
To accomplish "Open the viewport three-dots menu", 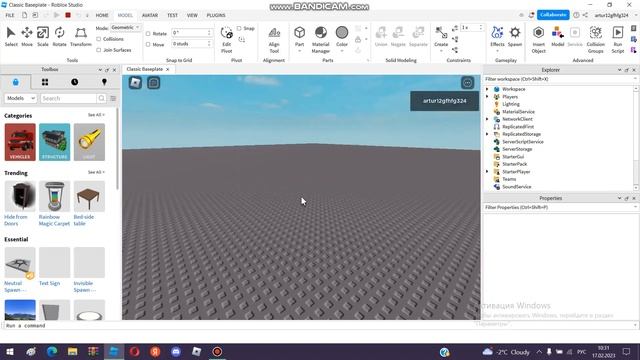I will point(467,83).
